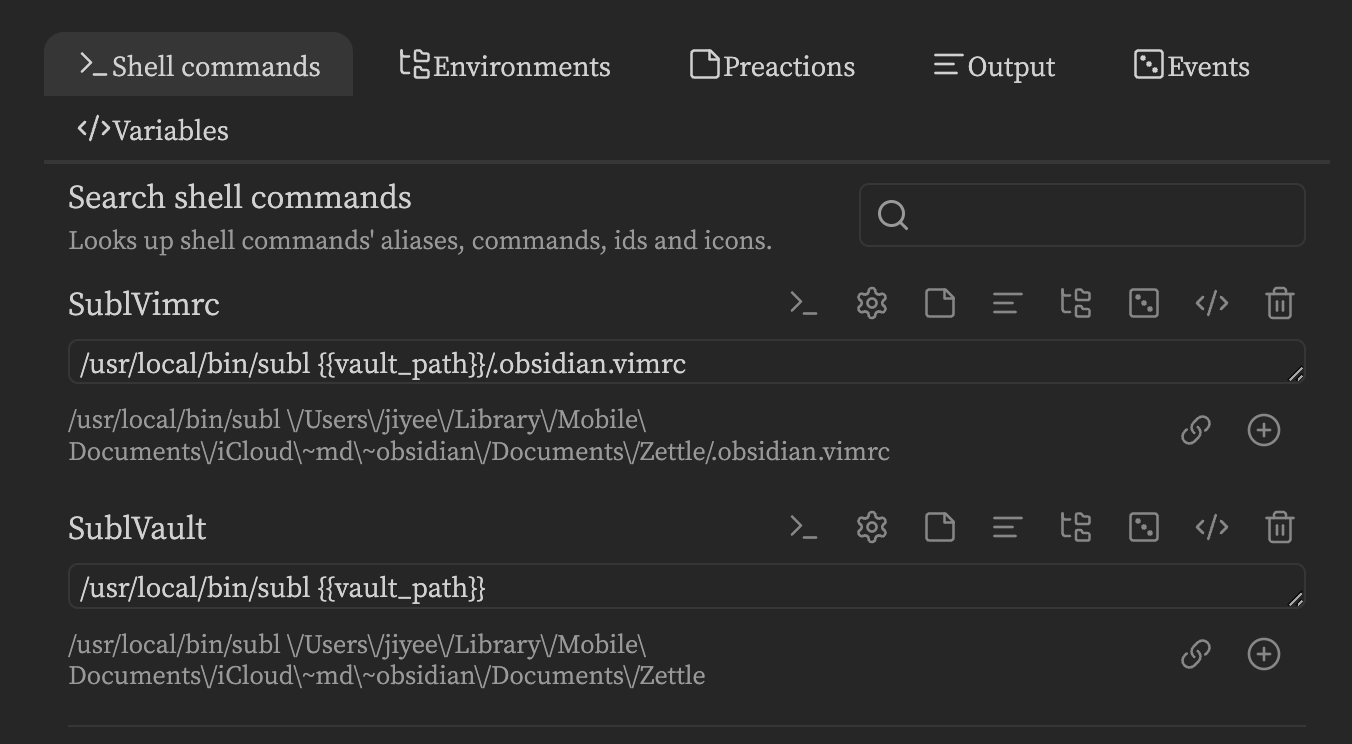The width and height of the screenshot is (1352, 744).
Task: Focus the search shell commands field
Action: (1082, 215)
